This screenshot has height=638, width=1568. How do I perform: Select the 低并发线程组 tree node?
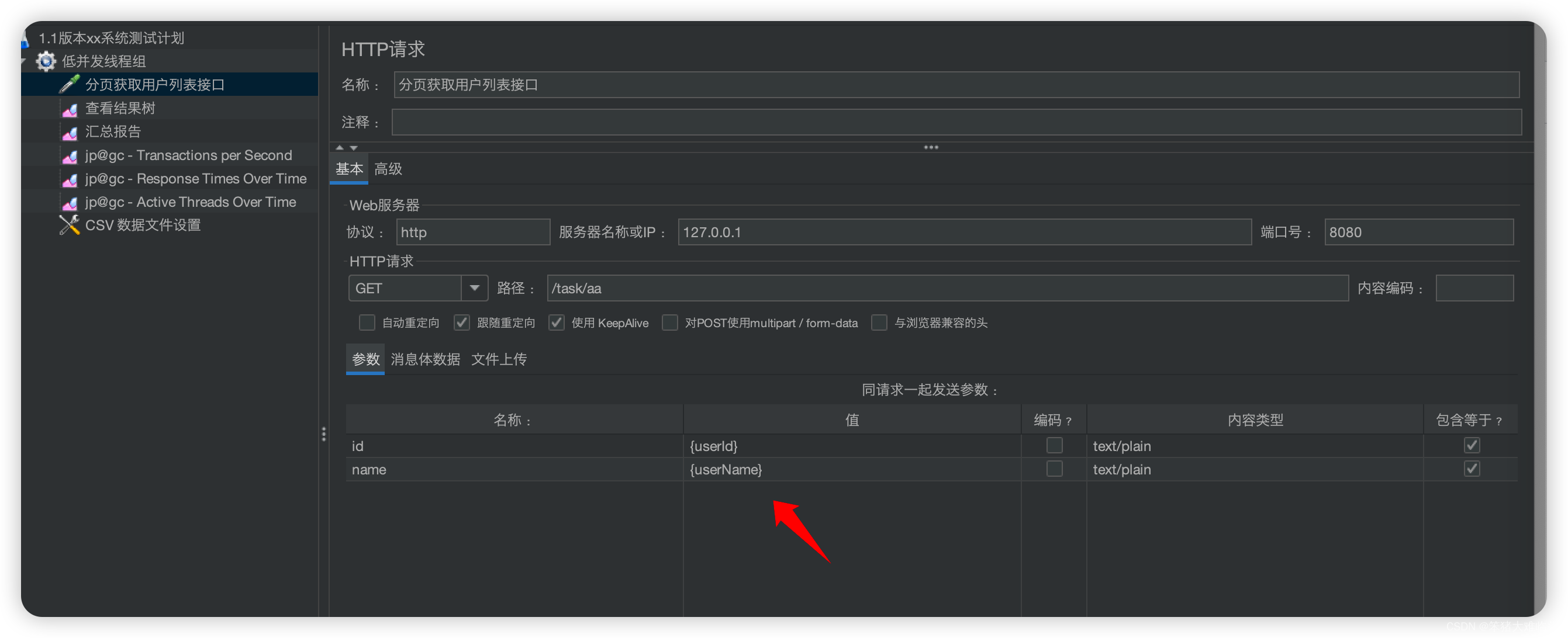pyautogui.click(x=103, y=61)
